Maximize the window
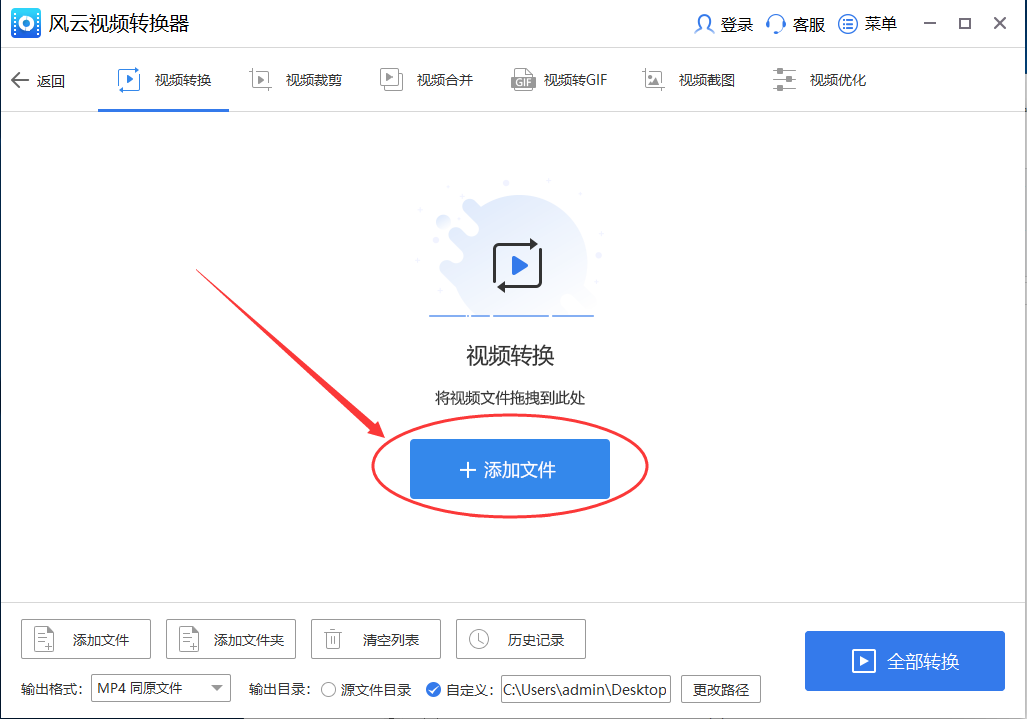1027x719 pixels. click(x=965, y=24)
